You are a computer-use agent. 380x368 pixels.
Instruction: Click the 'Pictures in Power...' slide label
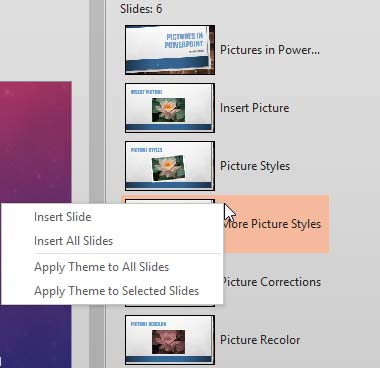point(270,50)
